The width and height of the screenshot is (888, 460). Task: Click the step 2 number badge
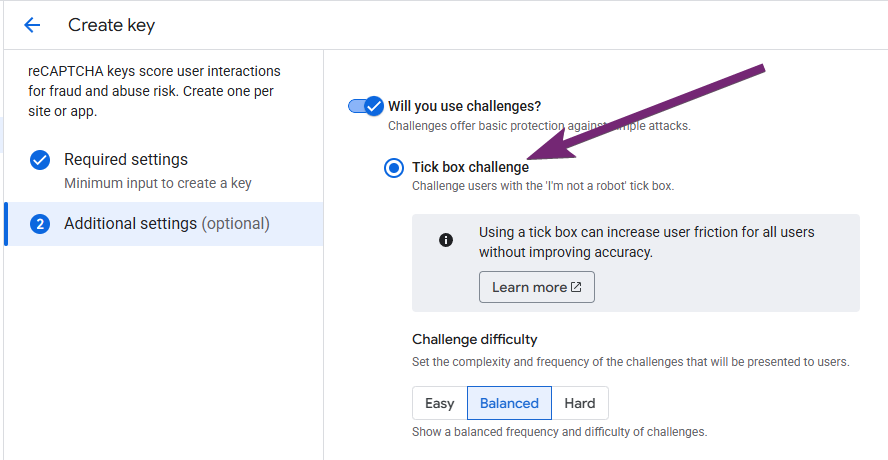[x=40, y=224]
